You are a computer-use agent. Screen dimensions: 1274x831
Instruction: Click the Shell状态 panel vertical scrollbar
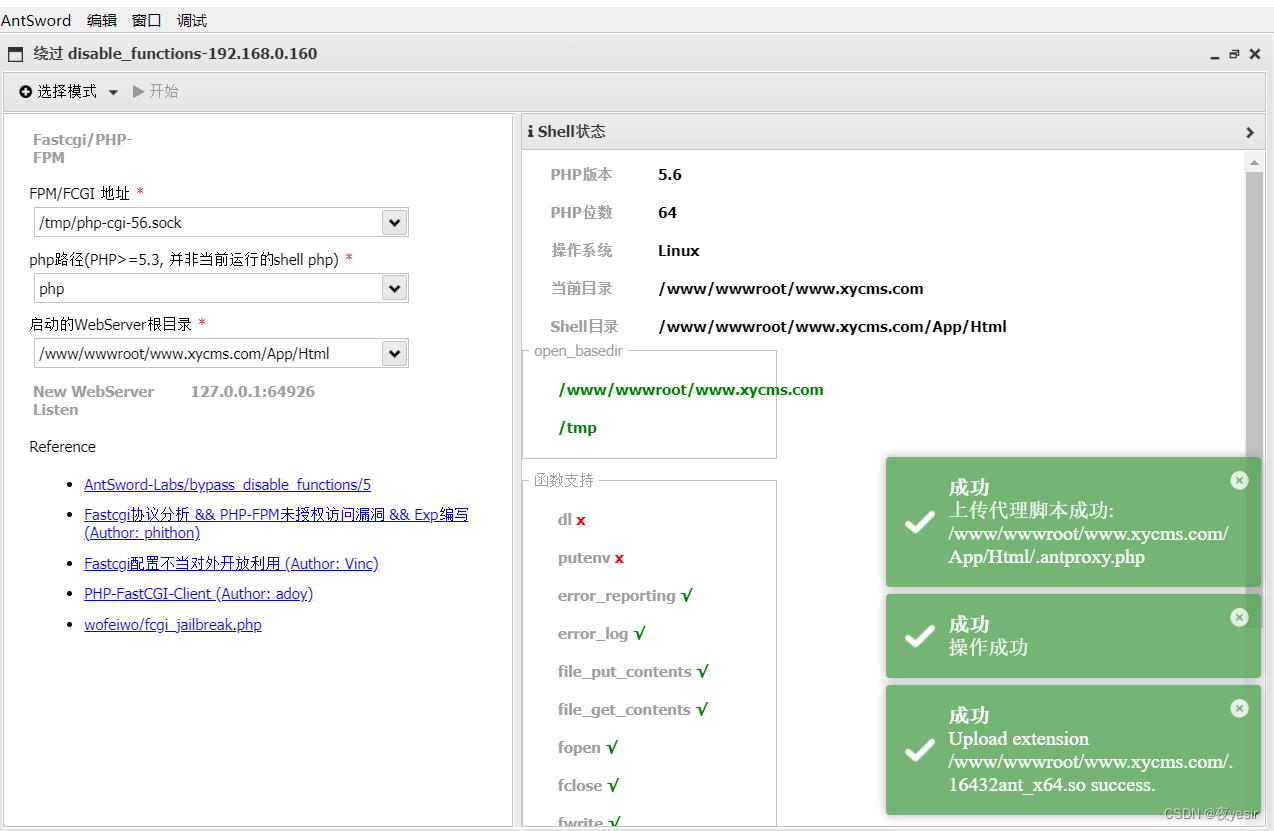click(x=1255, y=400)
